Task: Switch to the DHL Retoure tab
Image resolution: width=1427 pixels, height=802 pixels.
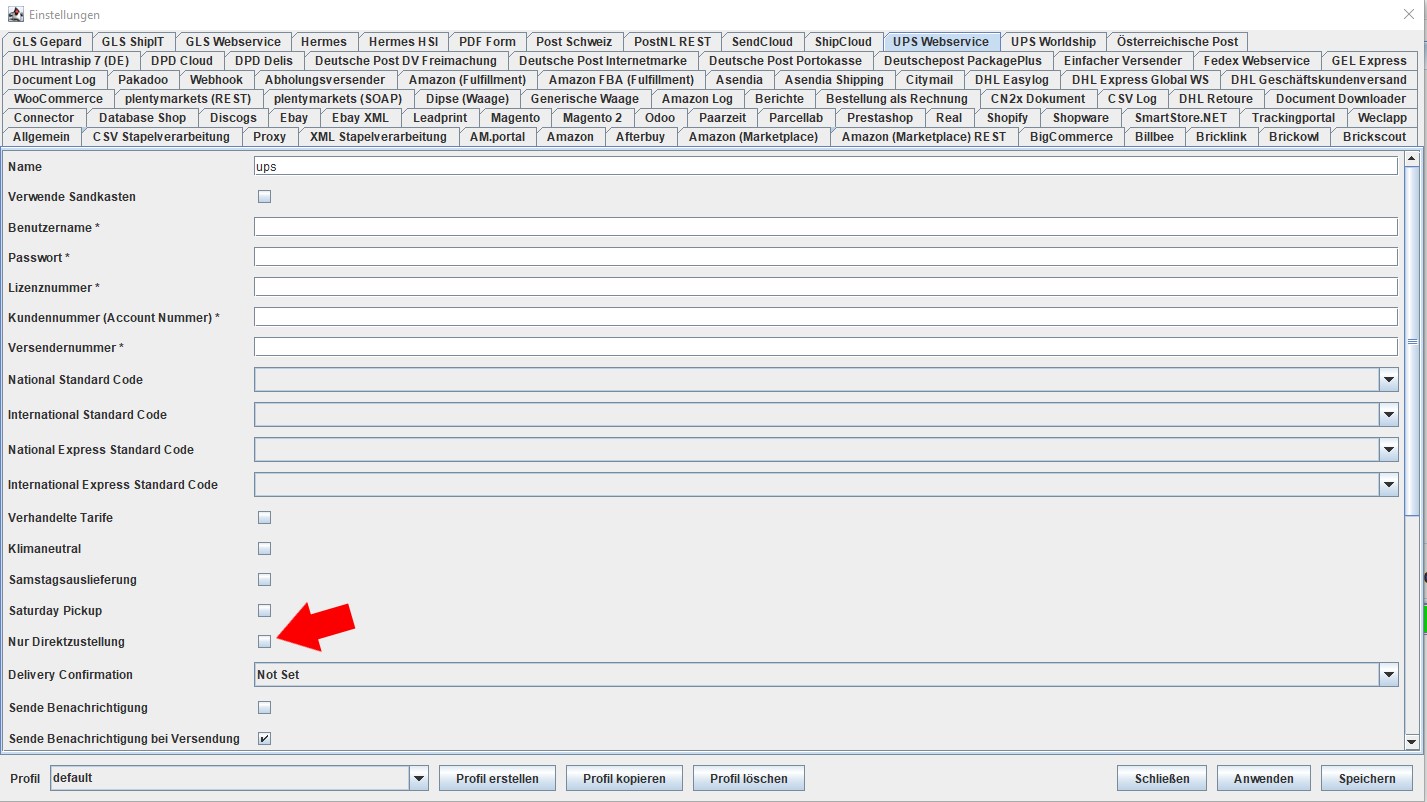Action: coord(1215,99)
